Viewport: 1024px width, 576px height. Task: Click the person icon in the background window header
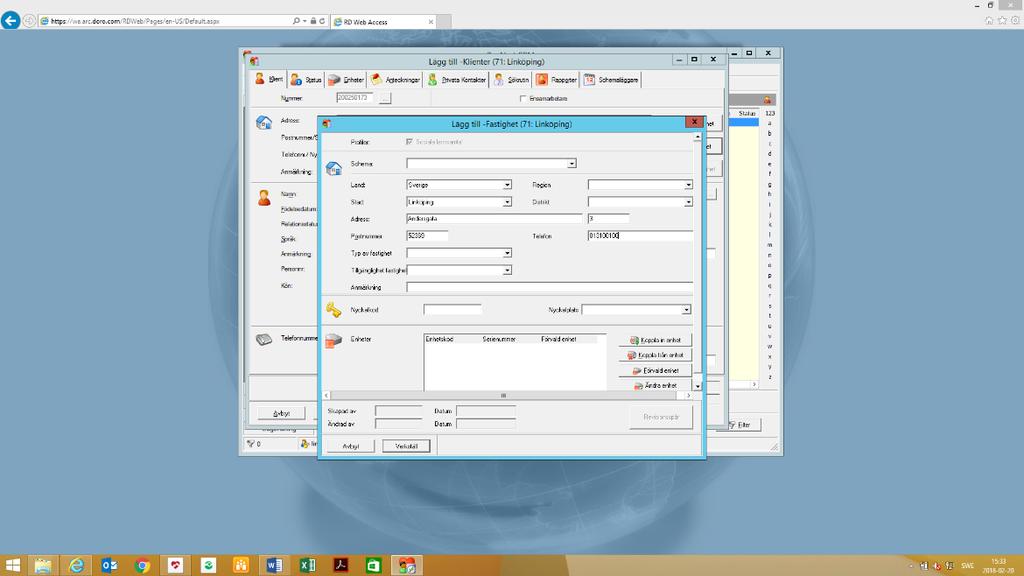(x=768, y=100)
